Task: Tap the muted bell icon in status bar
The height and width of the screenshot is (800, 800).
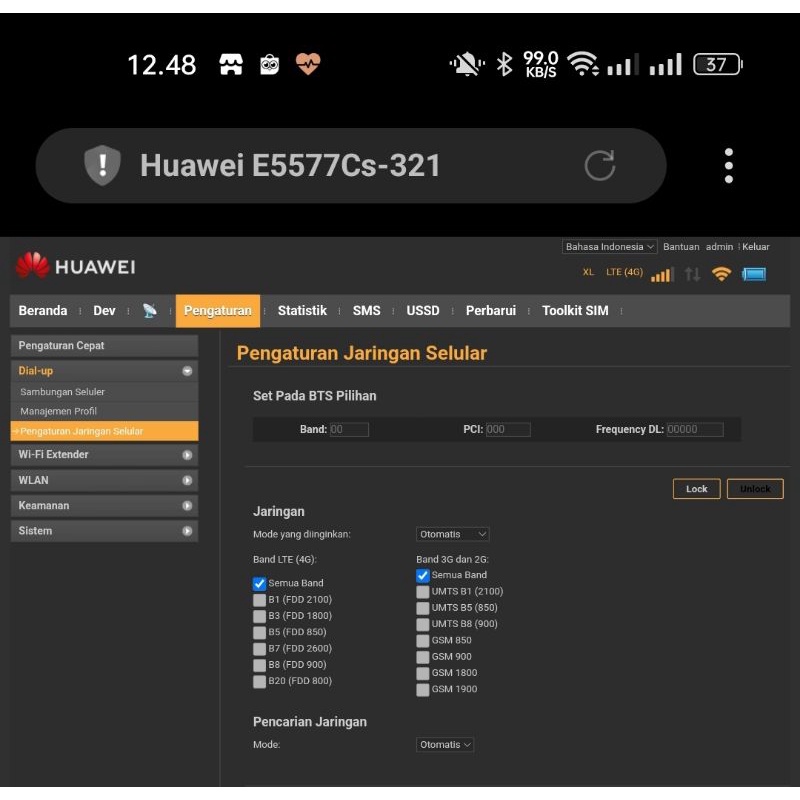Action: coord(466,65)
